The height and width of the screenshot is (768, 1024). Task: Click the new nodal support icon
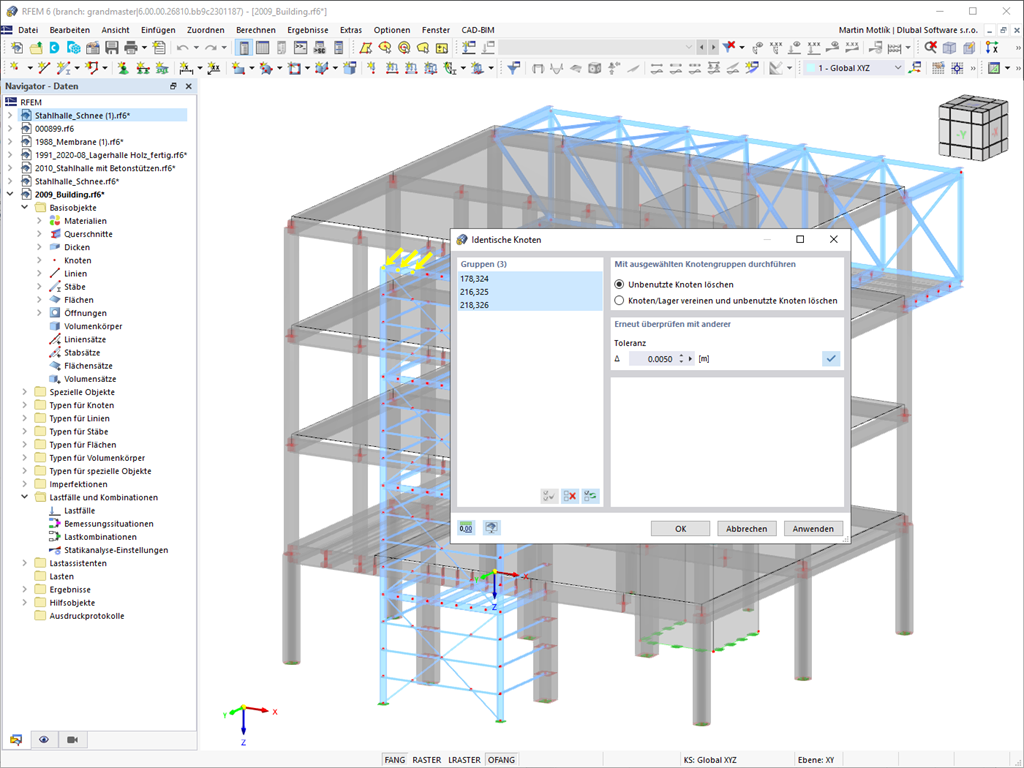(x=123, y=68)
